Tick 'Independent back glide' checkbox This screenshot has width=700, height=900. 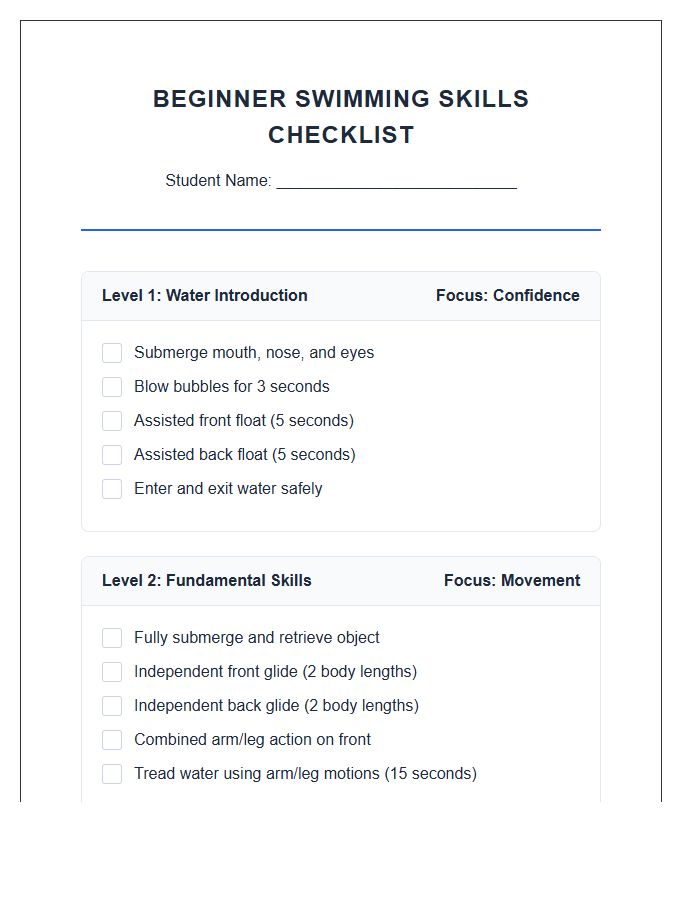[x=112, y=706]
